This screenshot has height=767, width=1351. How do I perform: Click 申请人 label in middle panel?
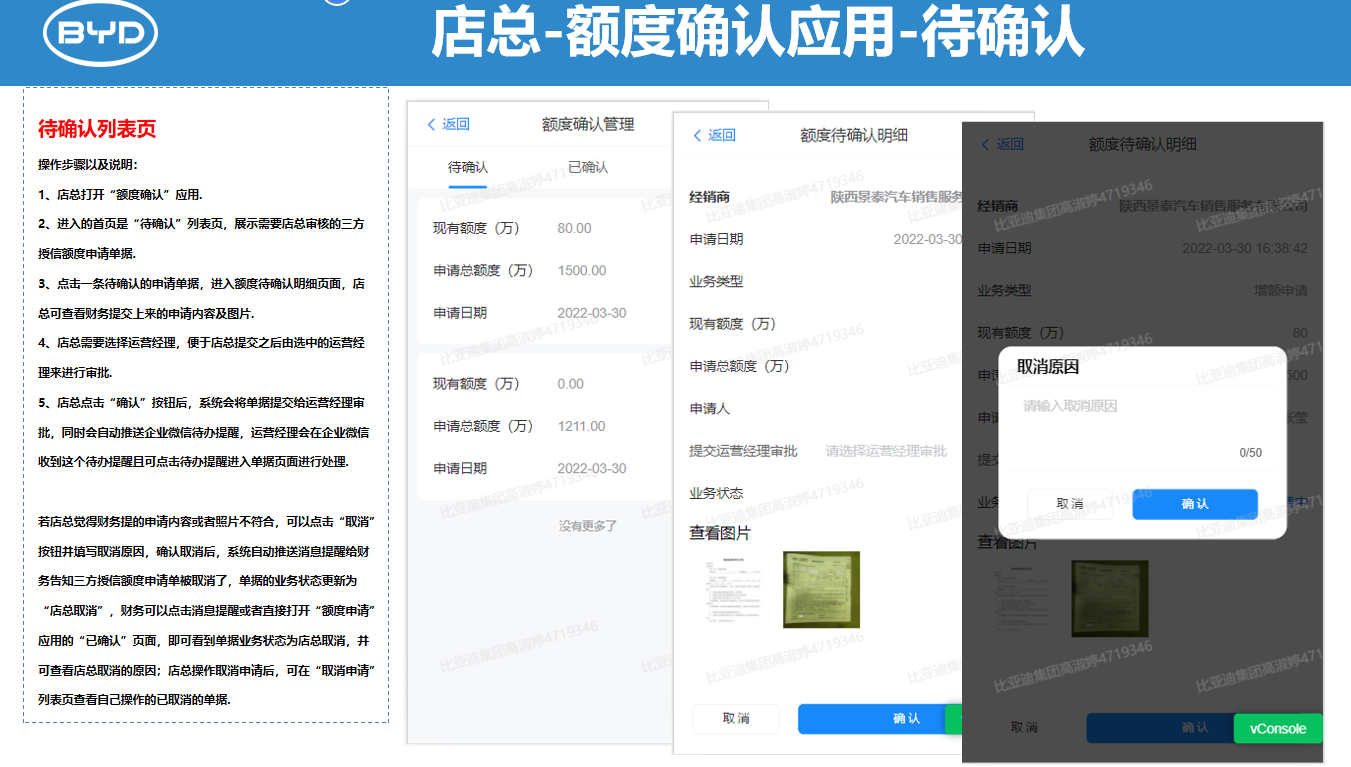[x=710, y=408]
